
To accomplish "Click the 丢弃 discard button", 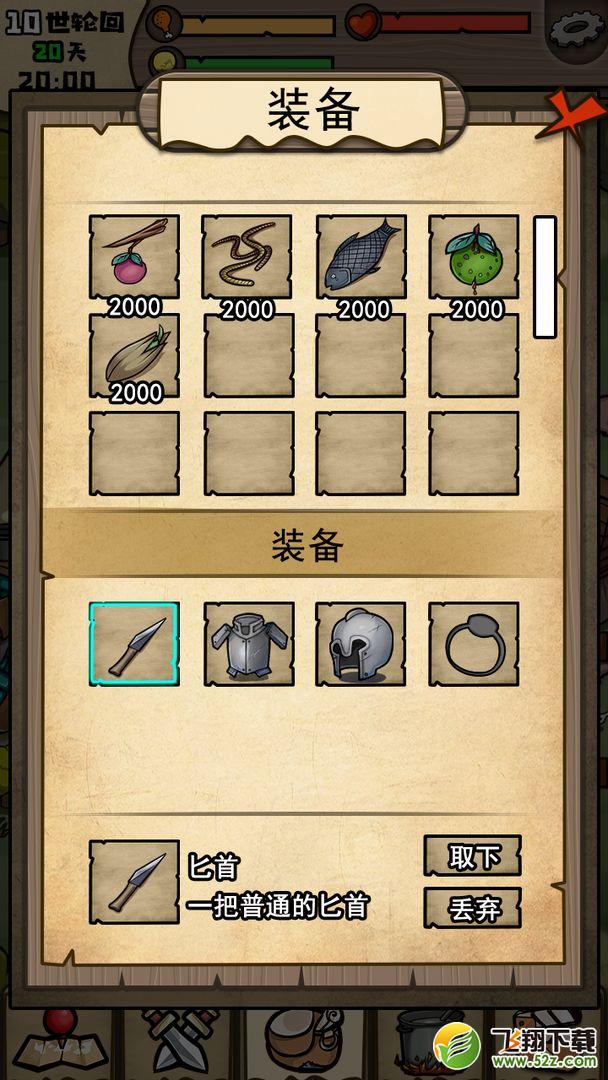I will [472, 908].
